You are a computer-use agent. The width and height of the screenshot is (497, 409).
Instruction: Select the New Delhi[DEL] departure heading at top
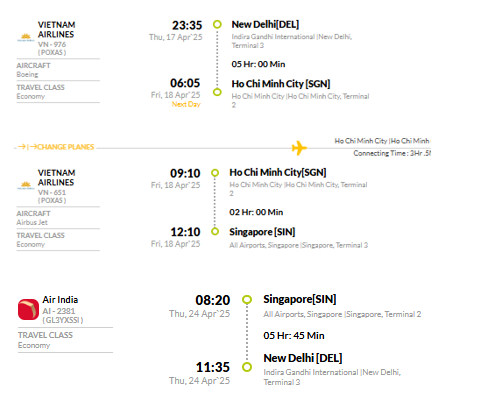click(265, 24)
